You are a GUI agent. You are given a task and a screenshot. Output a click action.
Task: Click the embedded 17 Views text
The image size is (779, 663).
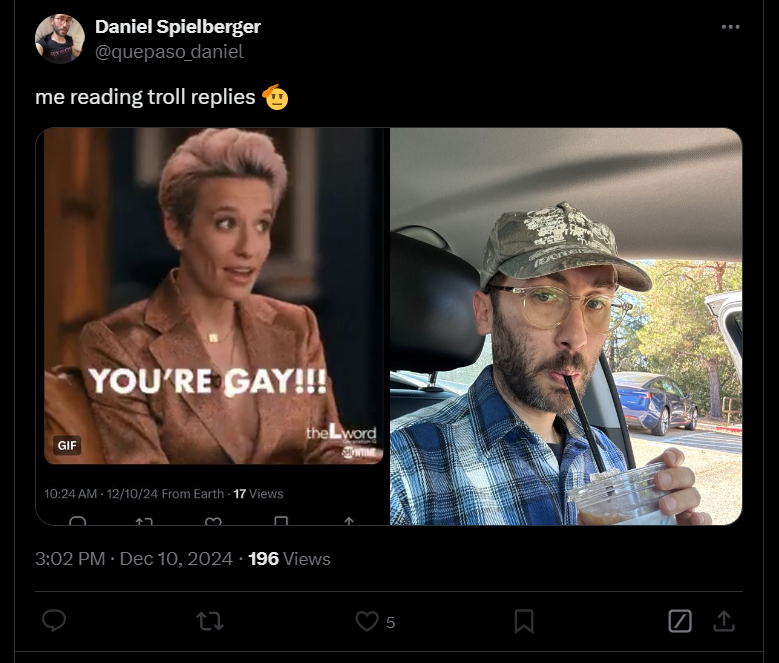[x=258, y=494]
